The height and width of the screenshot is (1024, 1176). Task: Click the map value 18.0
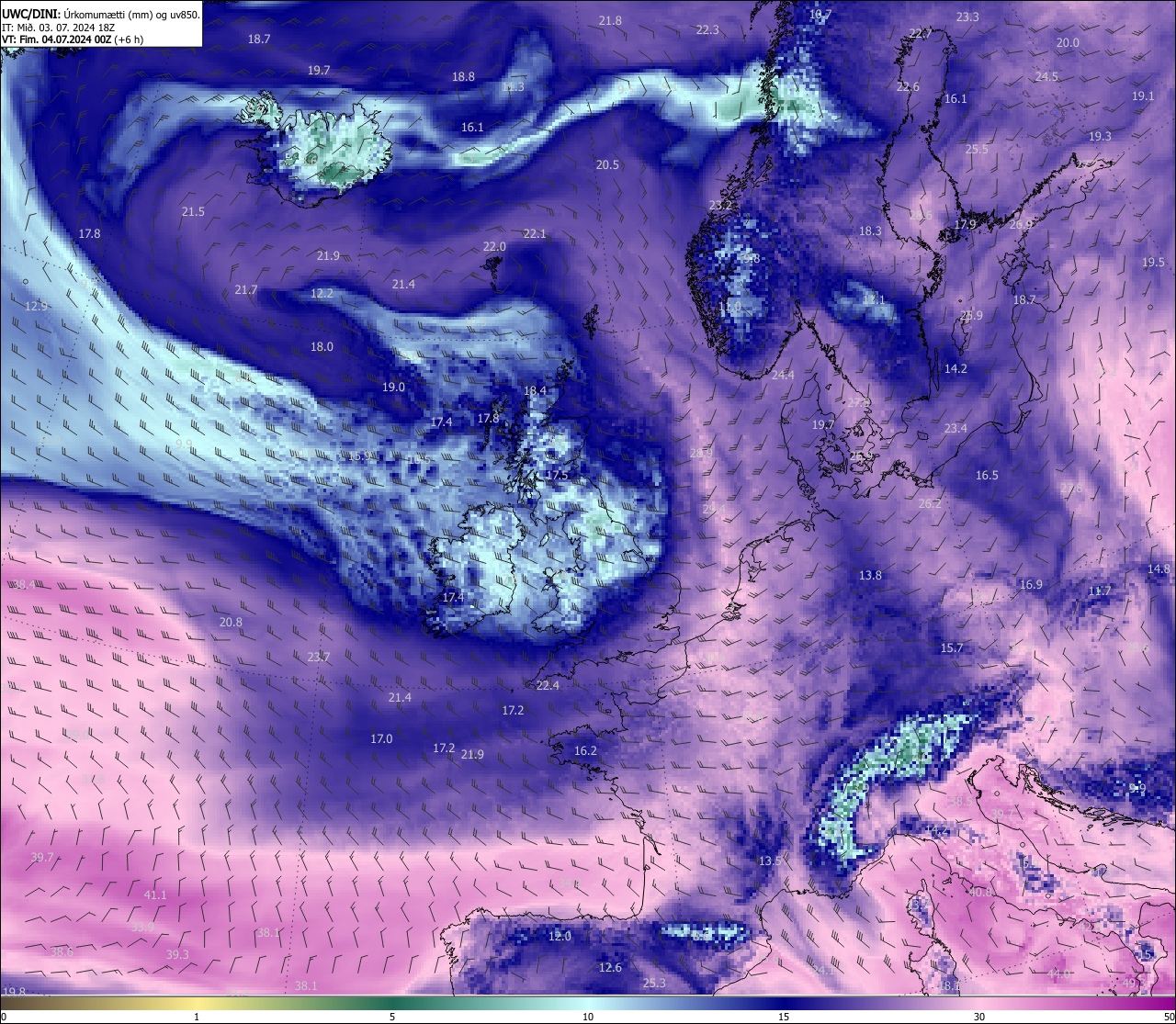click(x=322, y=346)
